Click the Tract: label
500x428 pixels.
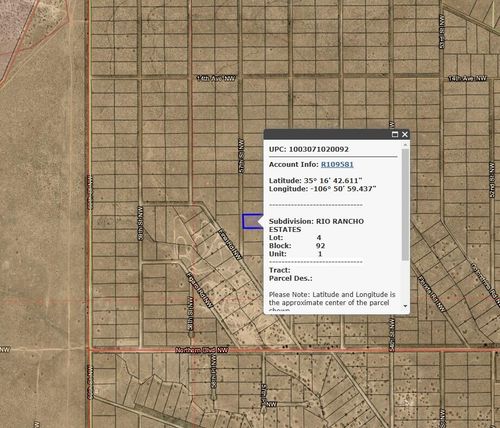[279, 270]
